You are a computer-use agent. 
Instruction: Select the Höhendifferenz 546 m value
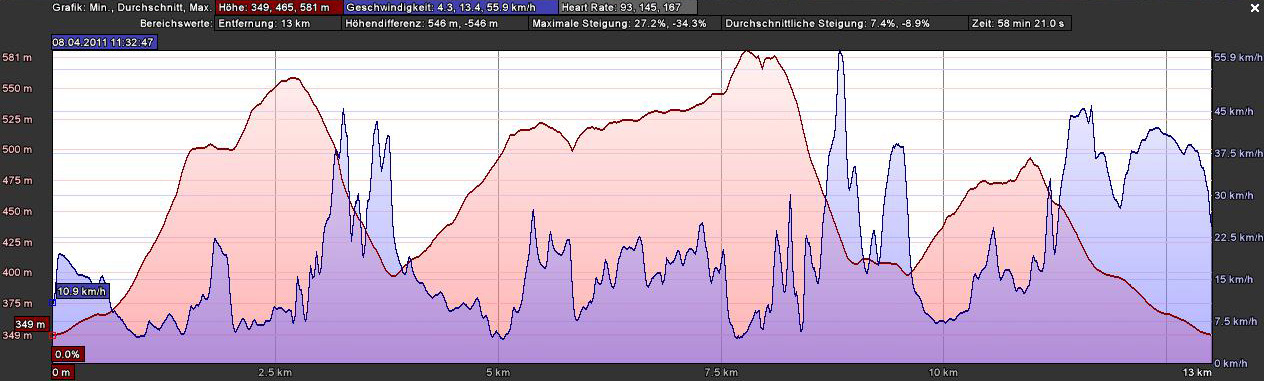pos(435,22)
